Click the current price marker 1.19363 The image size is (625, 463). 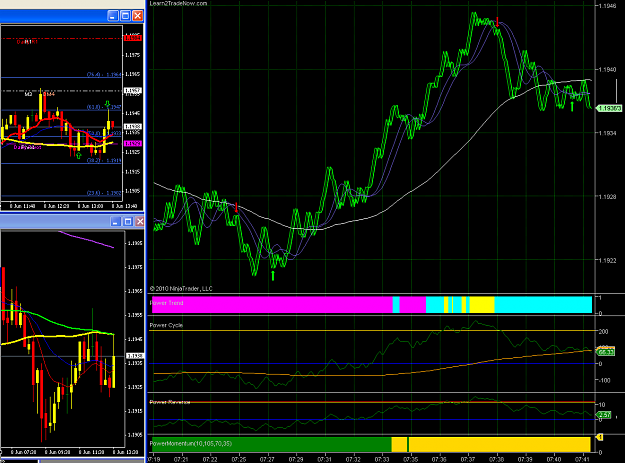(609, 108)
